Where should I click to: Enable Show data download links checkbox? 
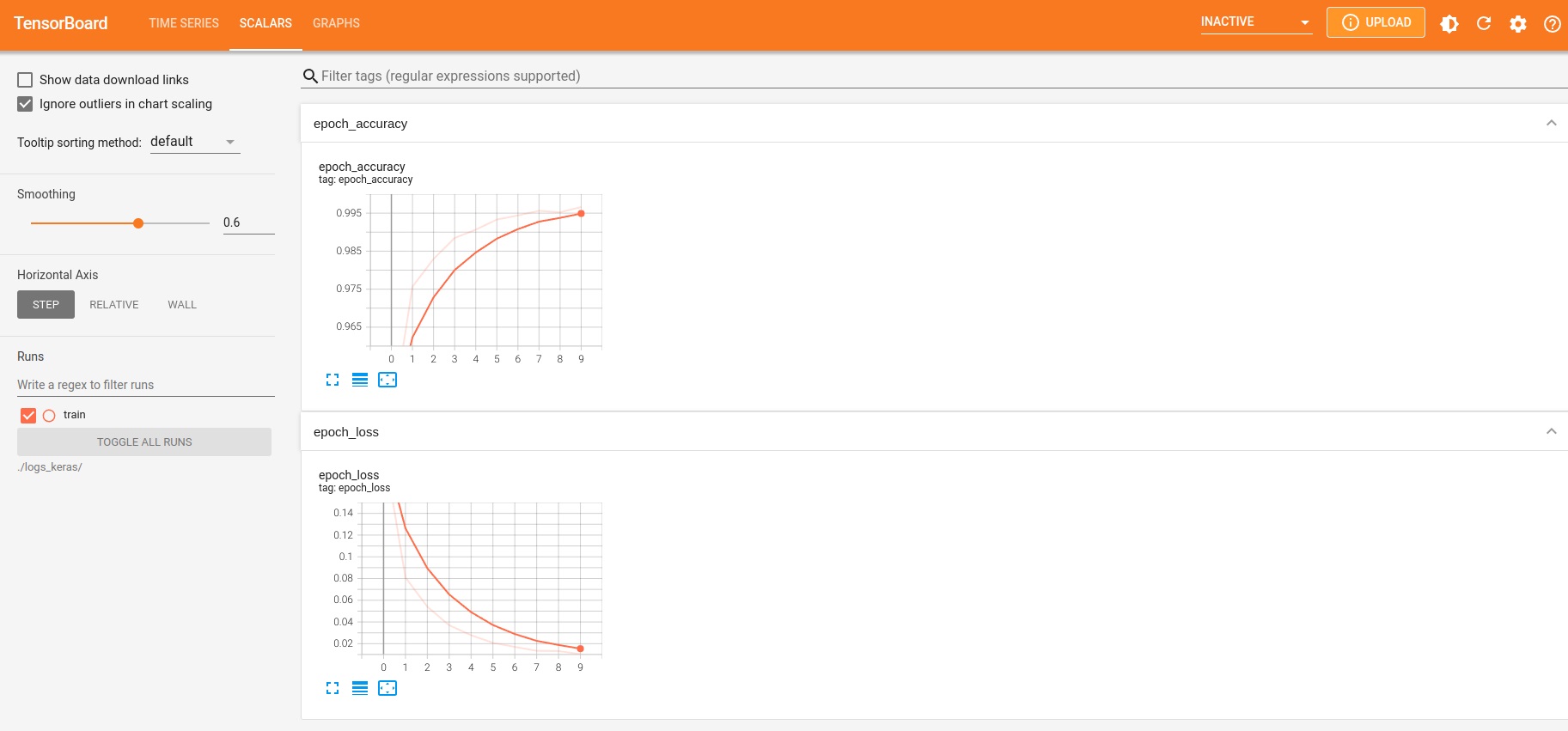point(25,80)
